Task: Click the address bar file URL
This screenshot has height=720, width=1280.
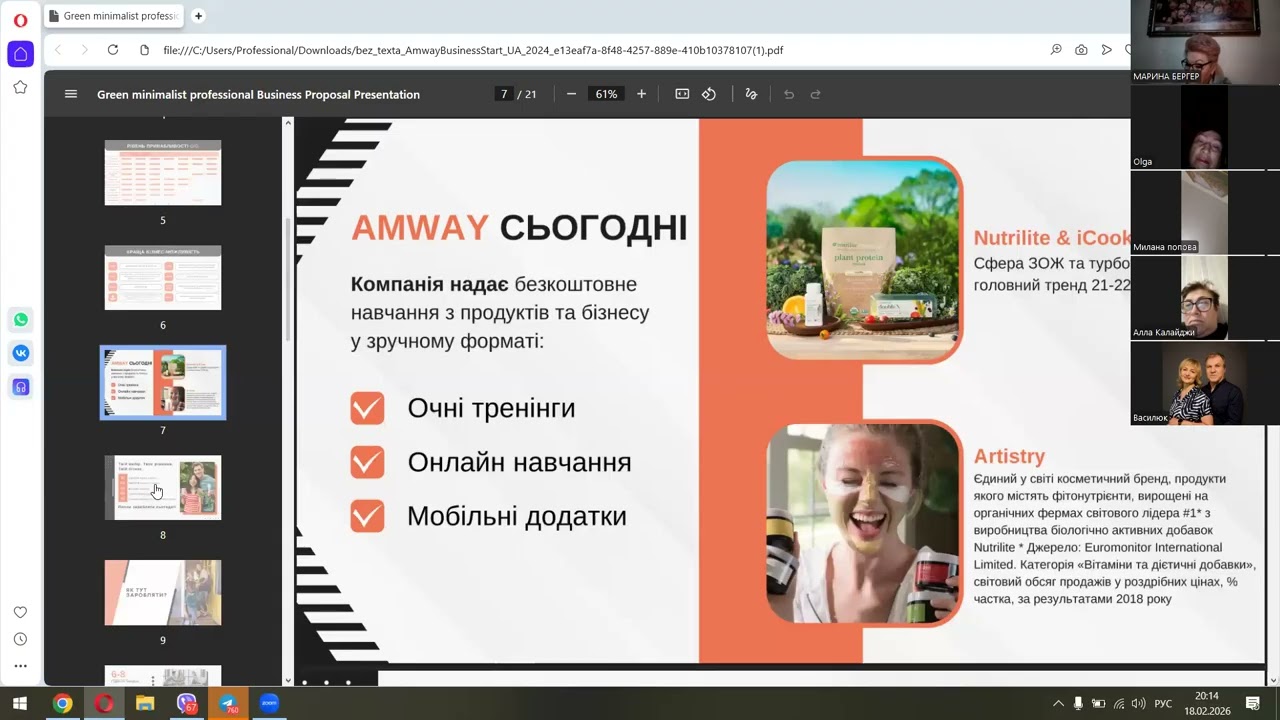Action: [x=473, y=50]
